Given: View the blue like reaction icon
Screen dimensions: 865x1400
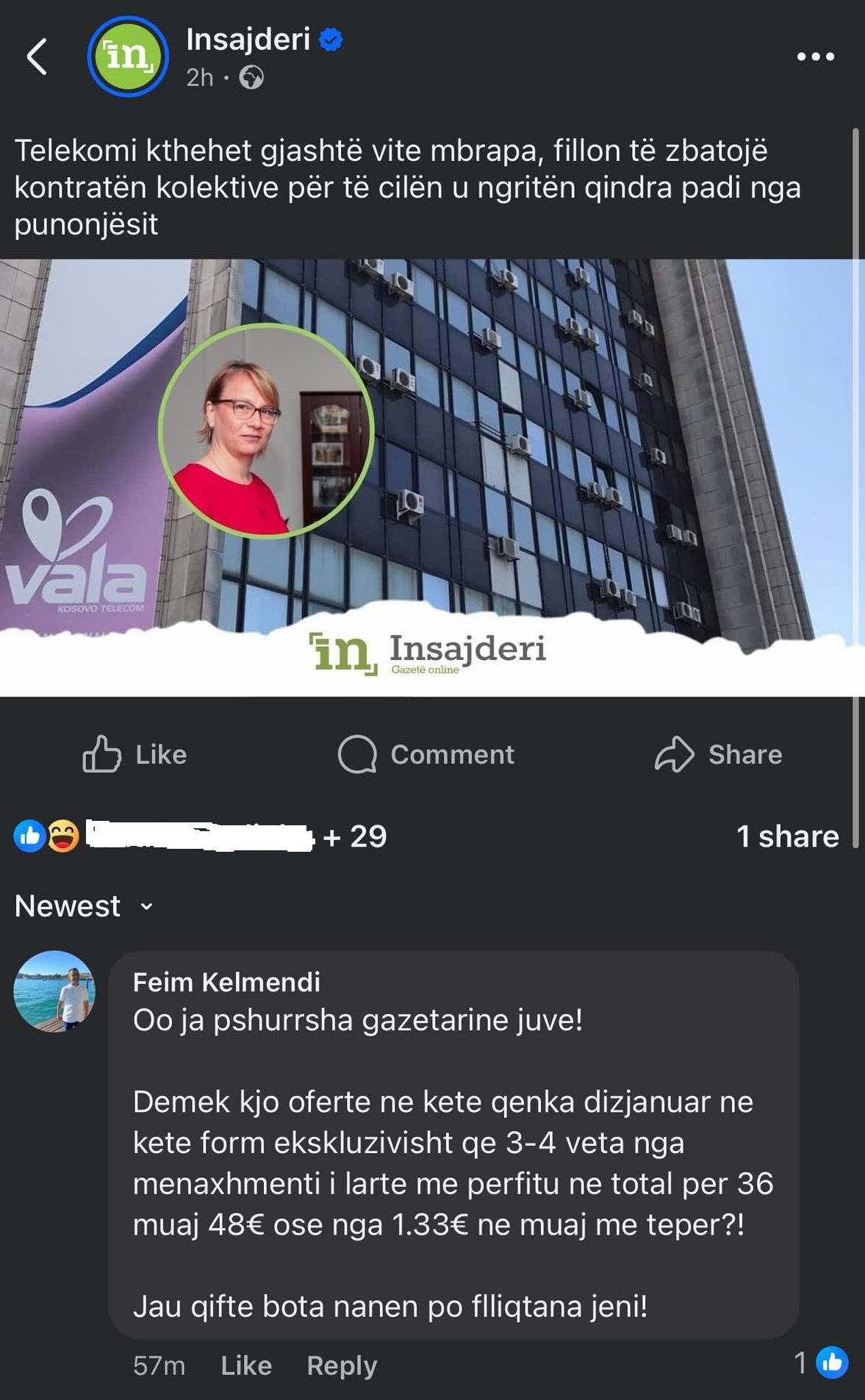Looking at the screenshot, I should coord(30,836).
